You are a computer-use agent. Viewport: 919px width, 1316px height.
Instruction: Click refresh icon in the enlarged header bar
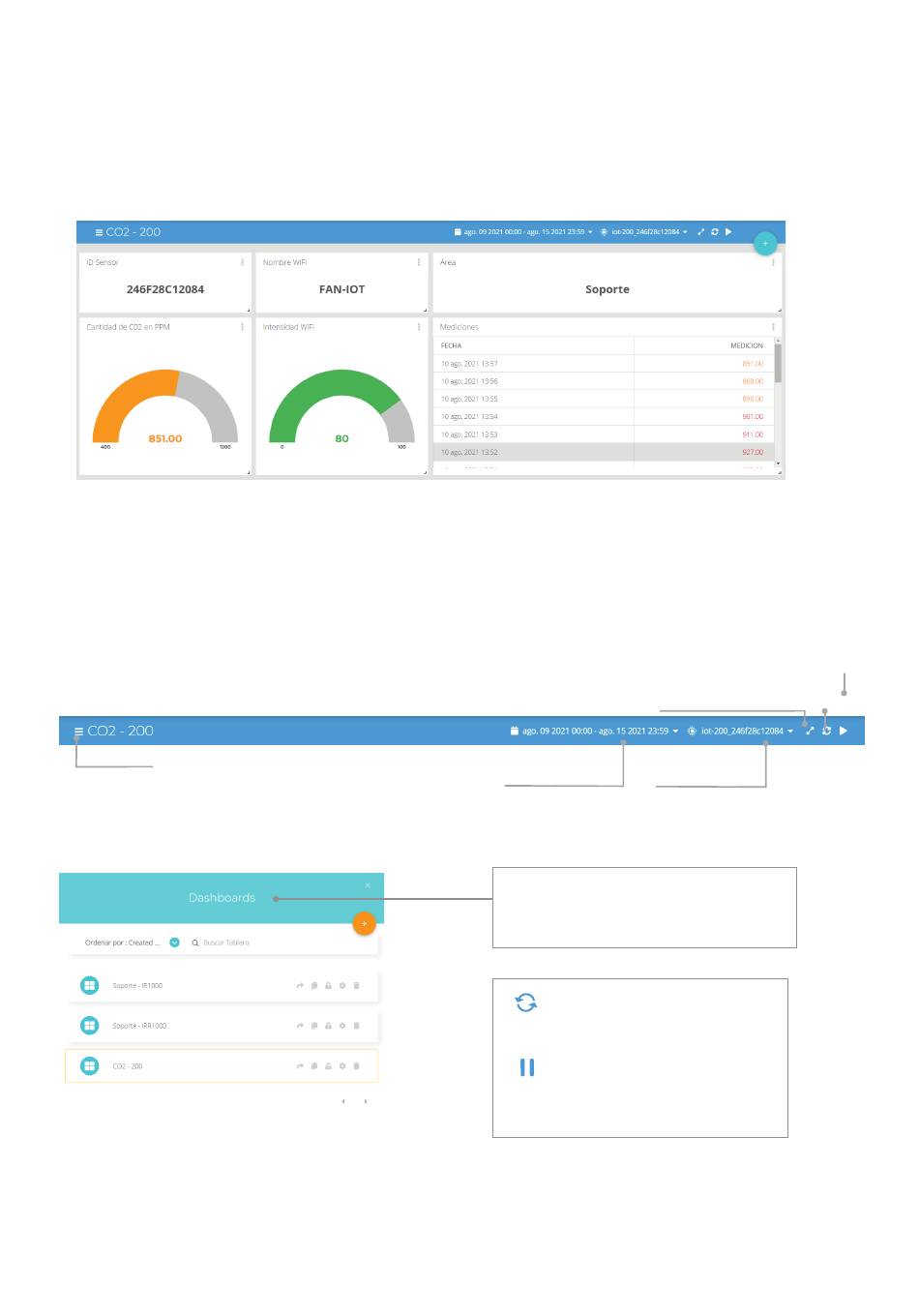(x=826, y=731)
